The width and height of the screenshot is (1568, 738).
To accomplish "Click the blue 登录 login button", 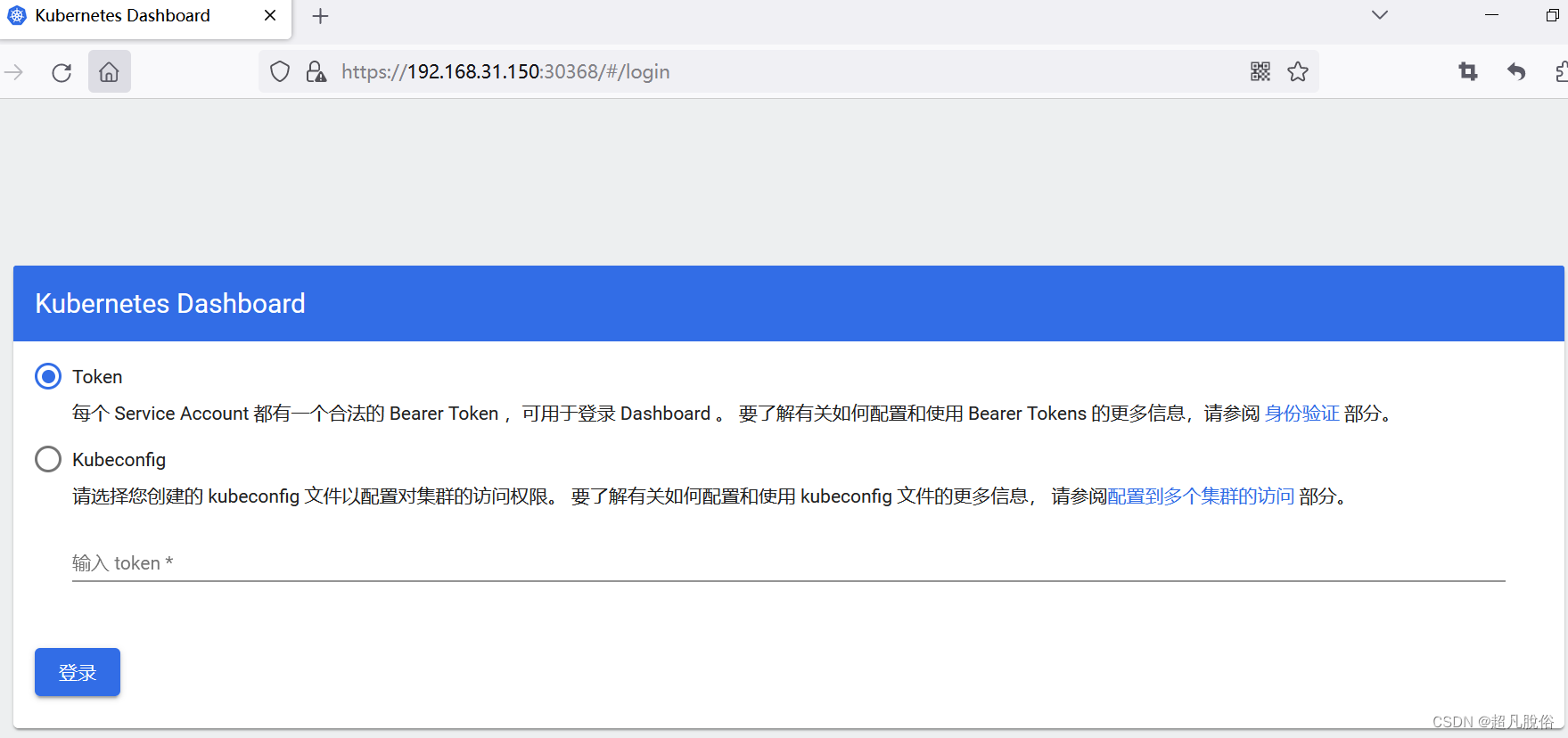I will click(x=78, y=672).
